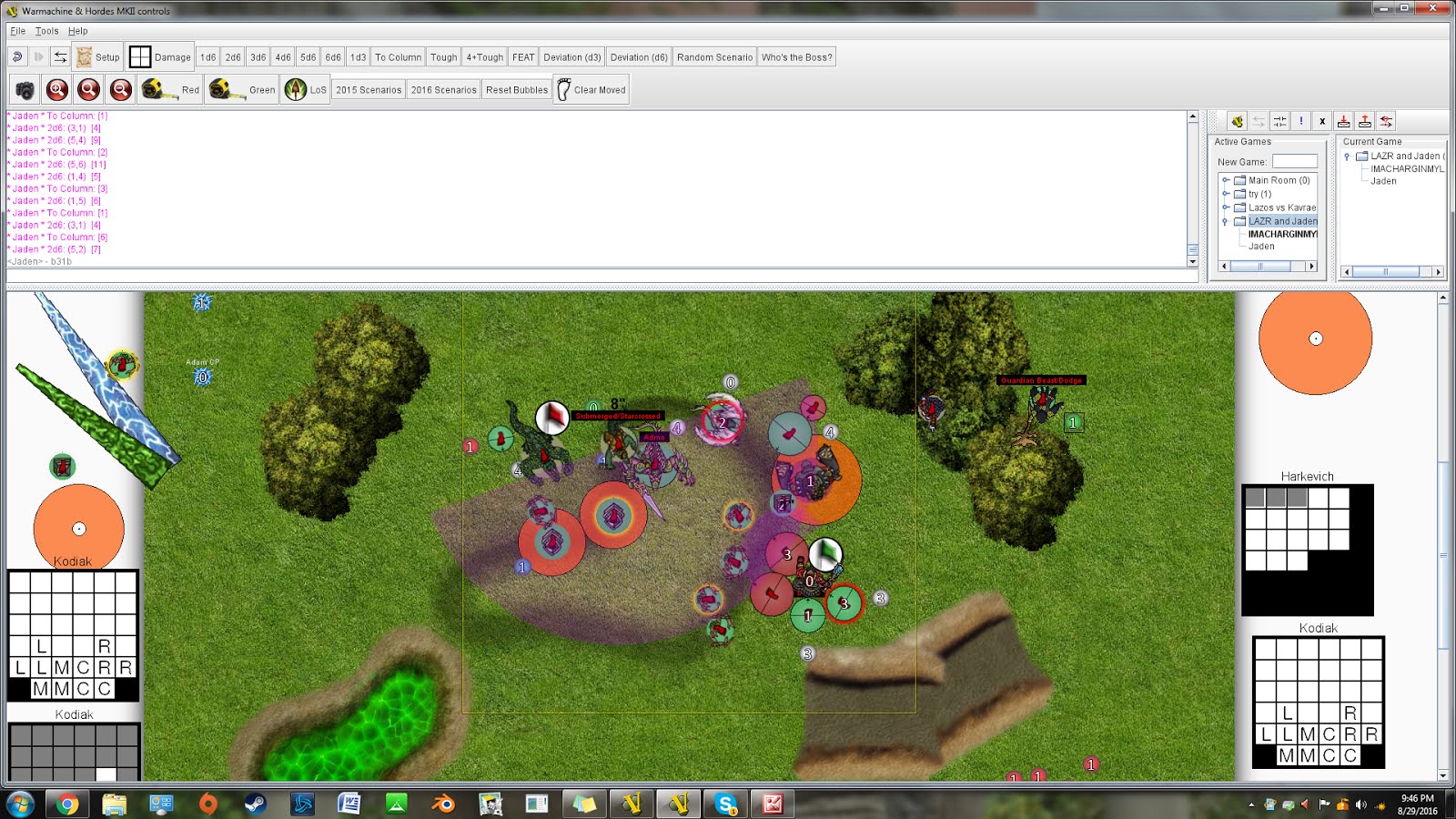The image size is (1456, 819).
Task: Roll 2d6 dice button
Action: click(x=233, y=56)
